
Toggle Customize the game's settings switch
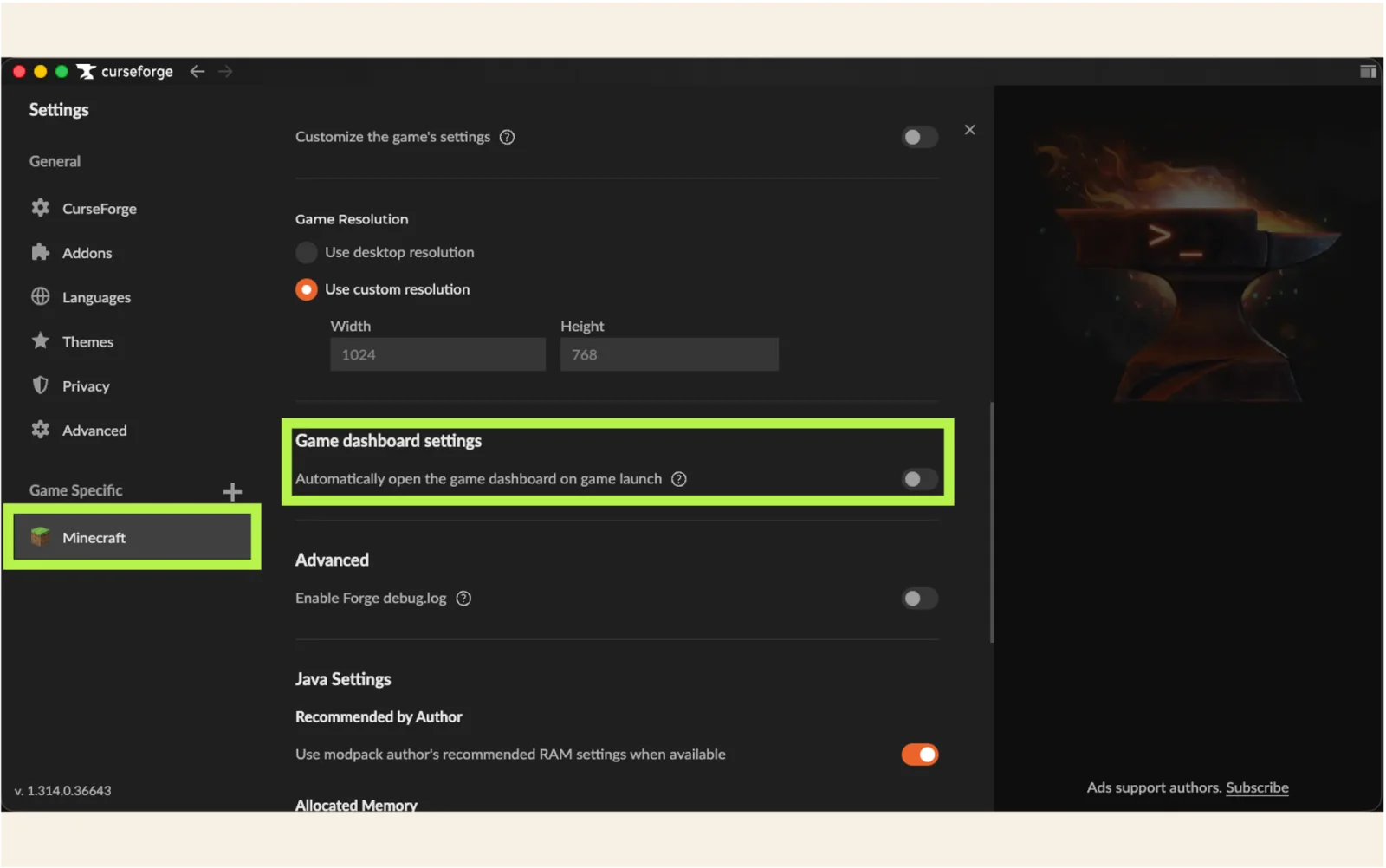[x=919, y=137]
